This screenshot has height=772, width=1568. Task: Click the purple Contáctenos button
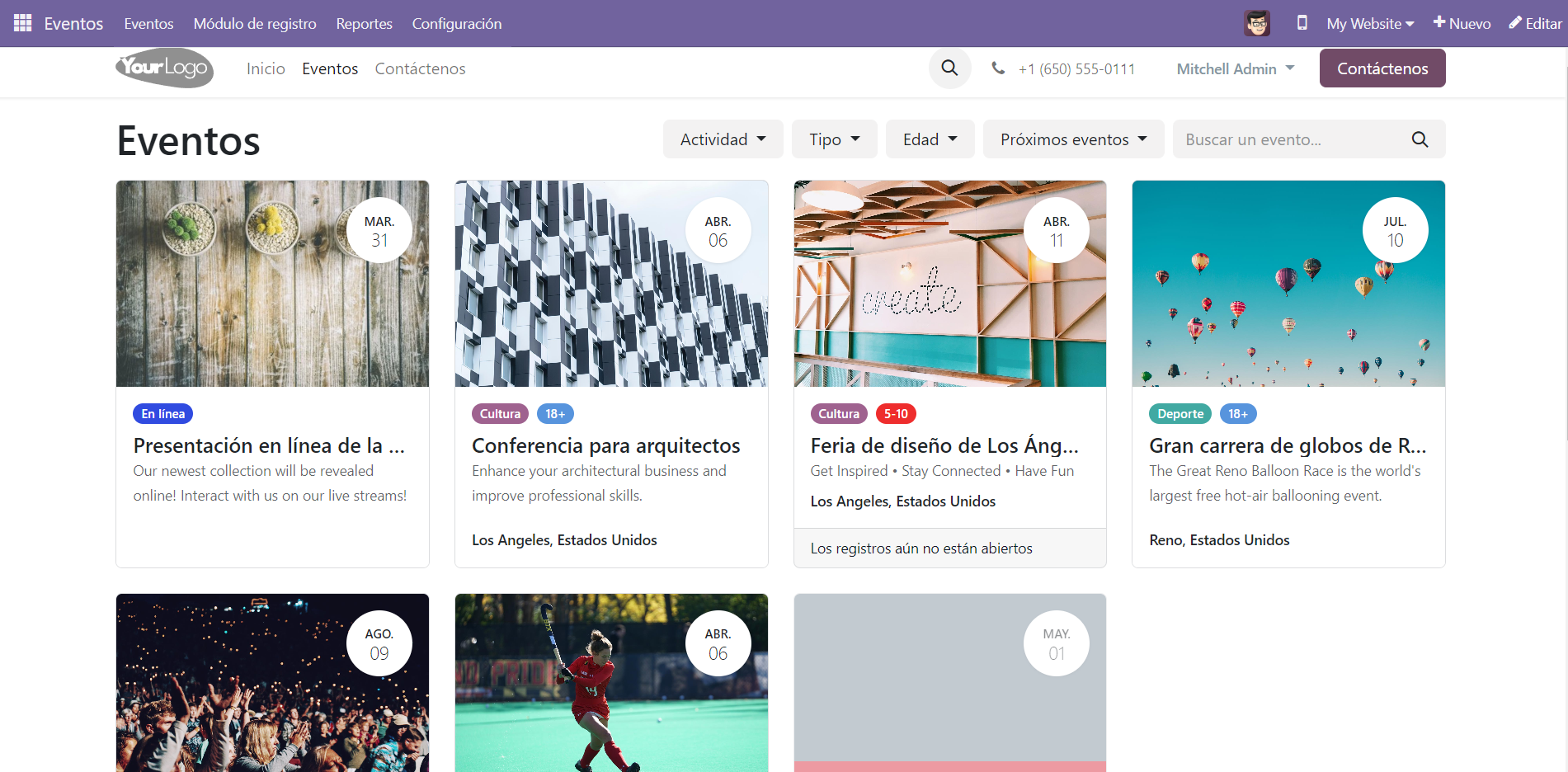[1382, 68]
